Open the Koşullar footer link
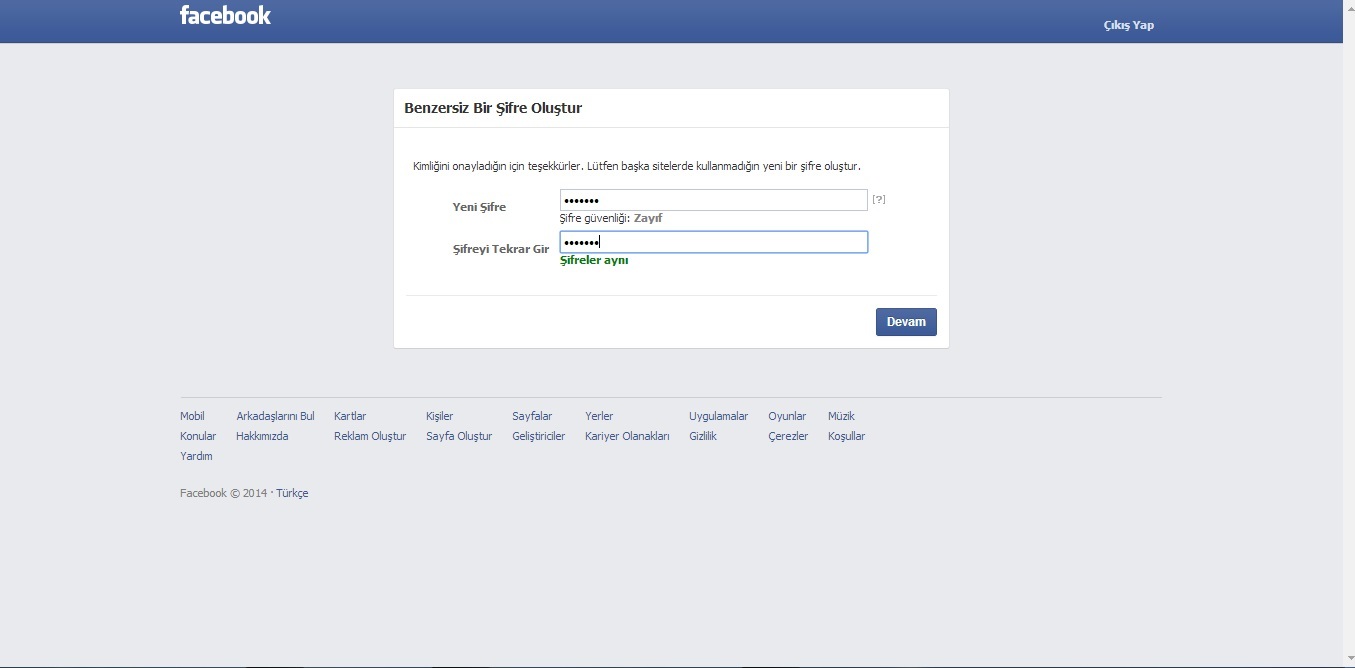This screenshot has width=1355, height=668. 846,436
